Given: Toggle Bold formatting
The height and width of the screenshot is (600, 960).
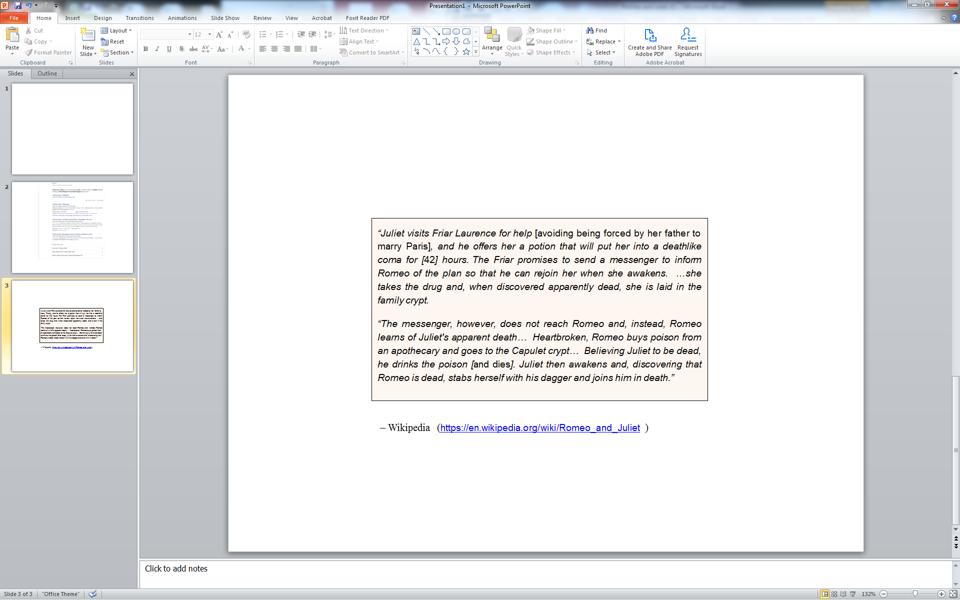Looking at the screenshot, I should [146, 49].
